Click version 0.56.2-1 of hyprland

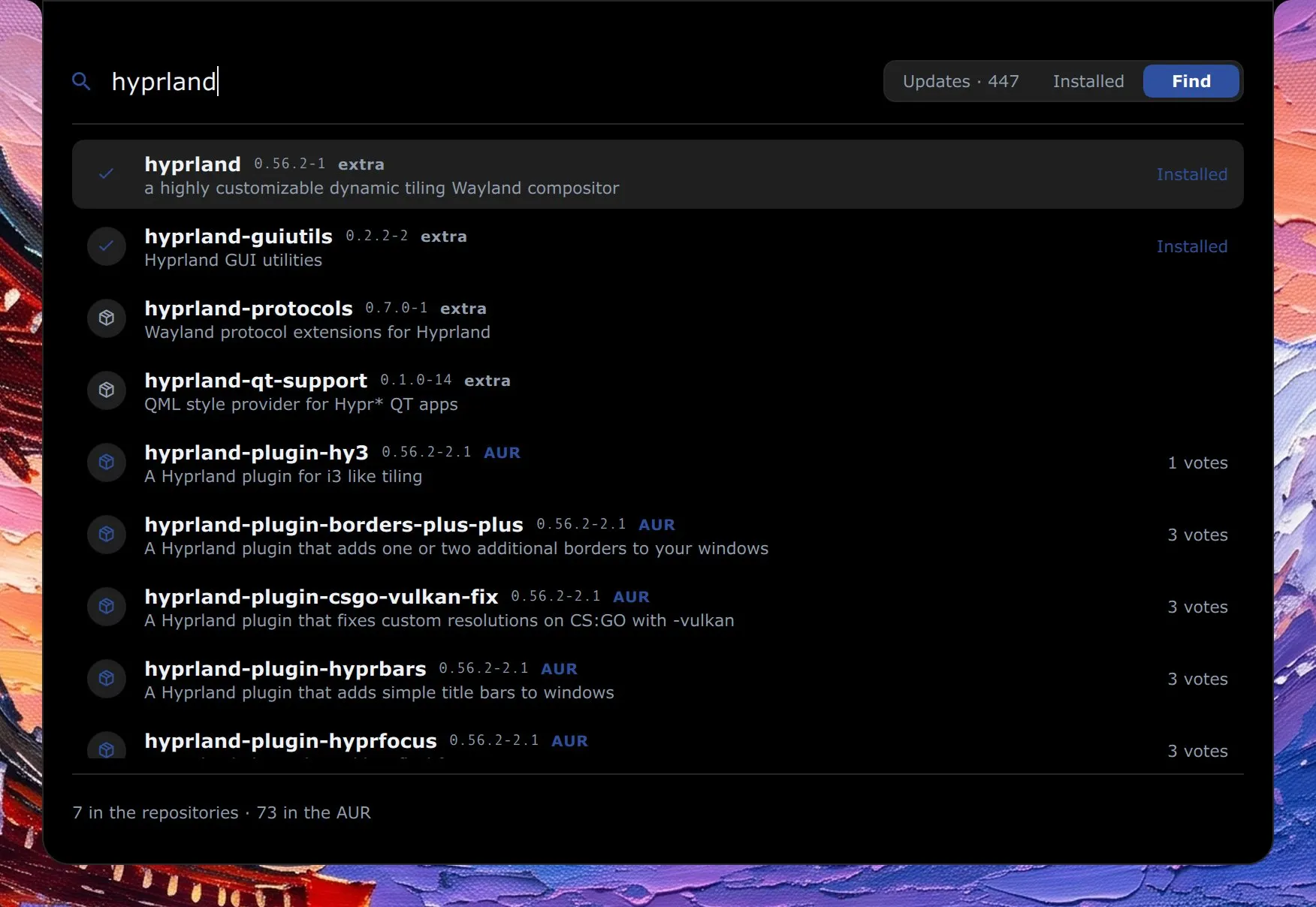click(x=289, y=164)
